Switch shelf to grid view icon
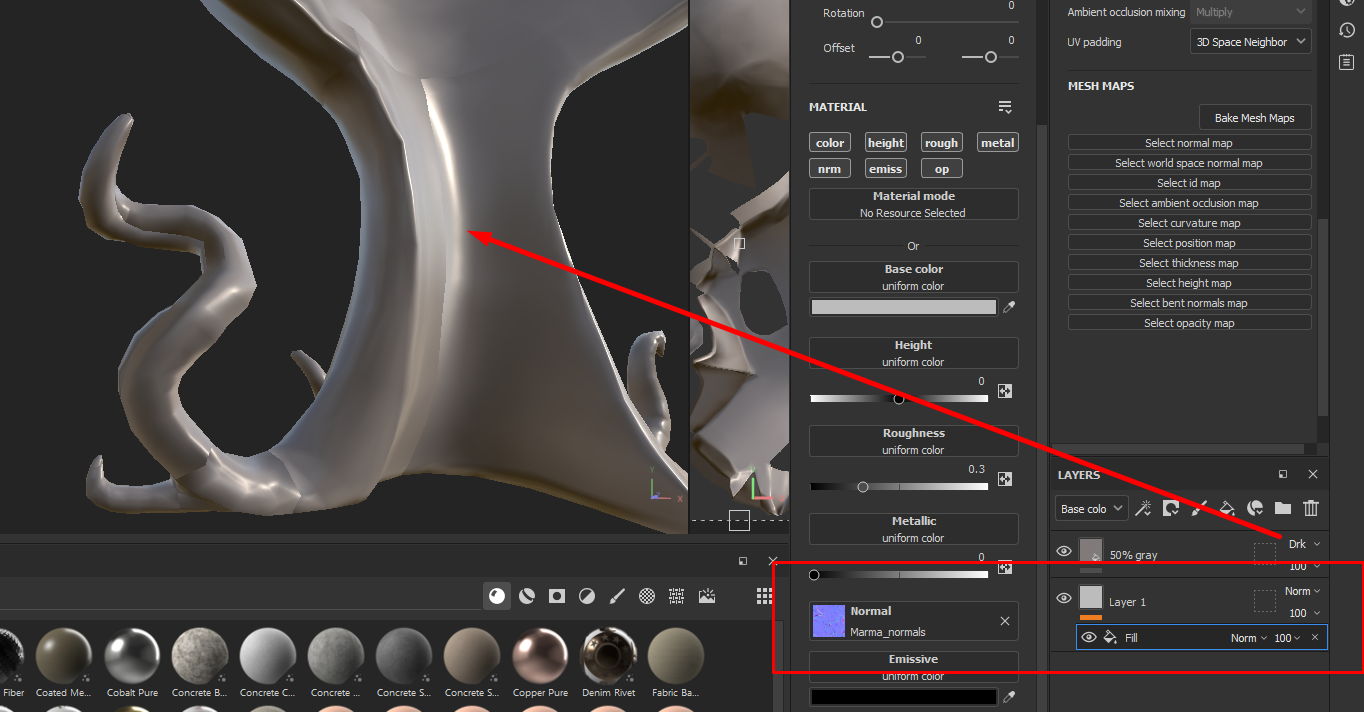 pyautogui.click(x=764, y=596)
